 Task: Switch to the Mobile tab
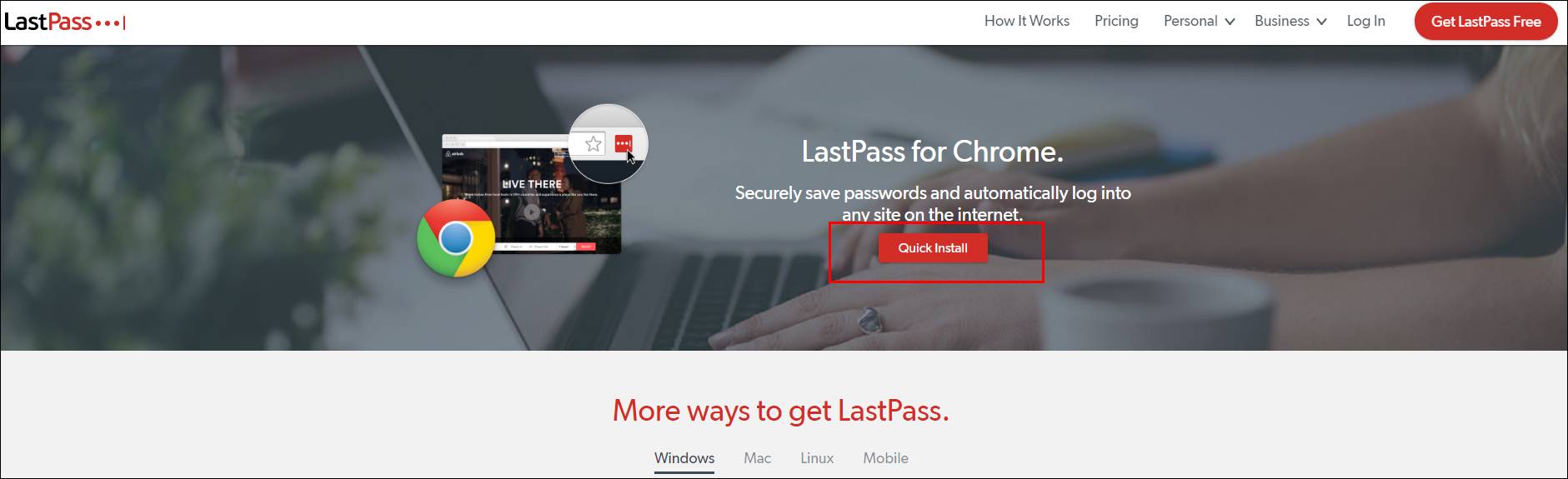885,458
